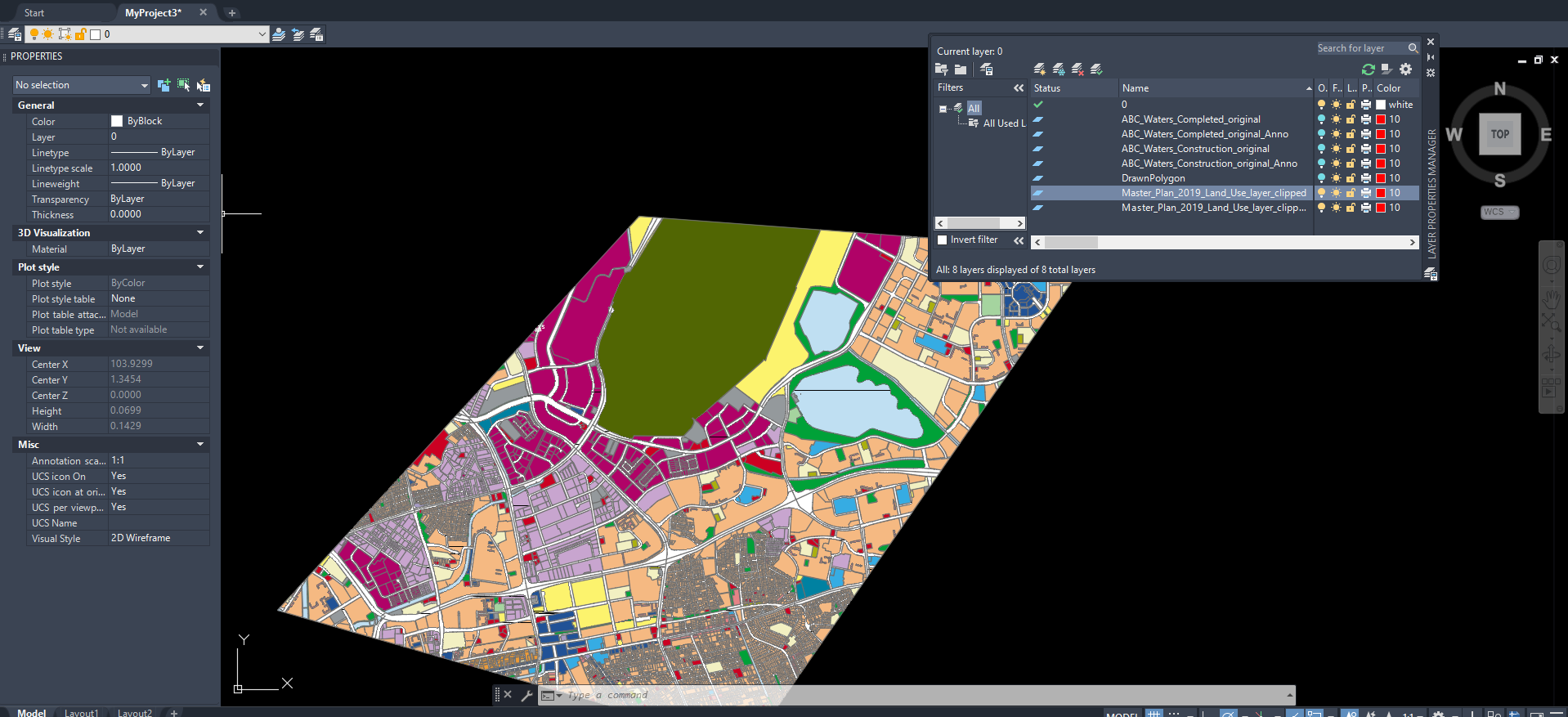Open the WCS dropdown under ViewCube
The height and width of the screenshot is (717, 1568).
point(1500,212)
